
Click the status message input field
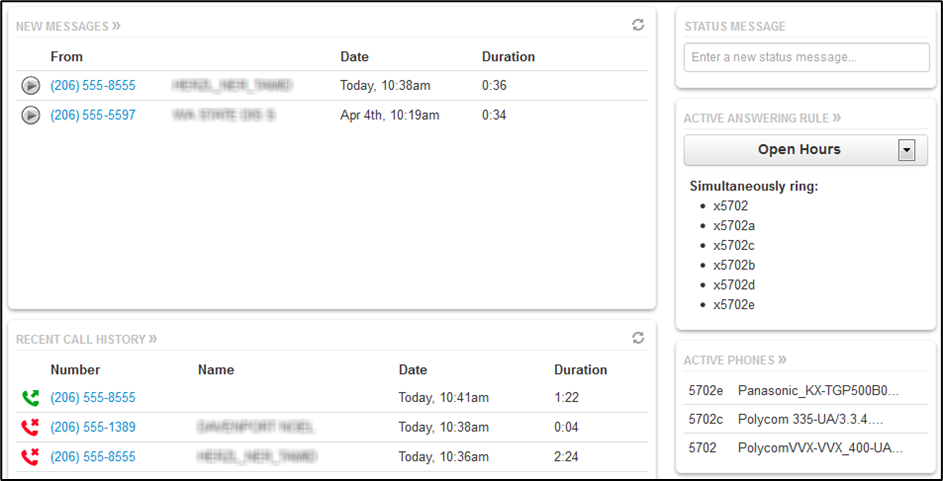[806, 57]
